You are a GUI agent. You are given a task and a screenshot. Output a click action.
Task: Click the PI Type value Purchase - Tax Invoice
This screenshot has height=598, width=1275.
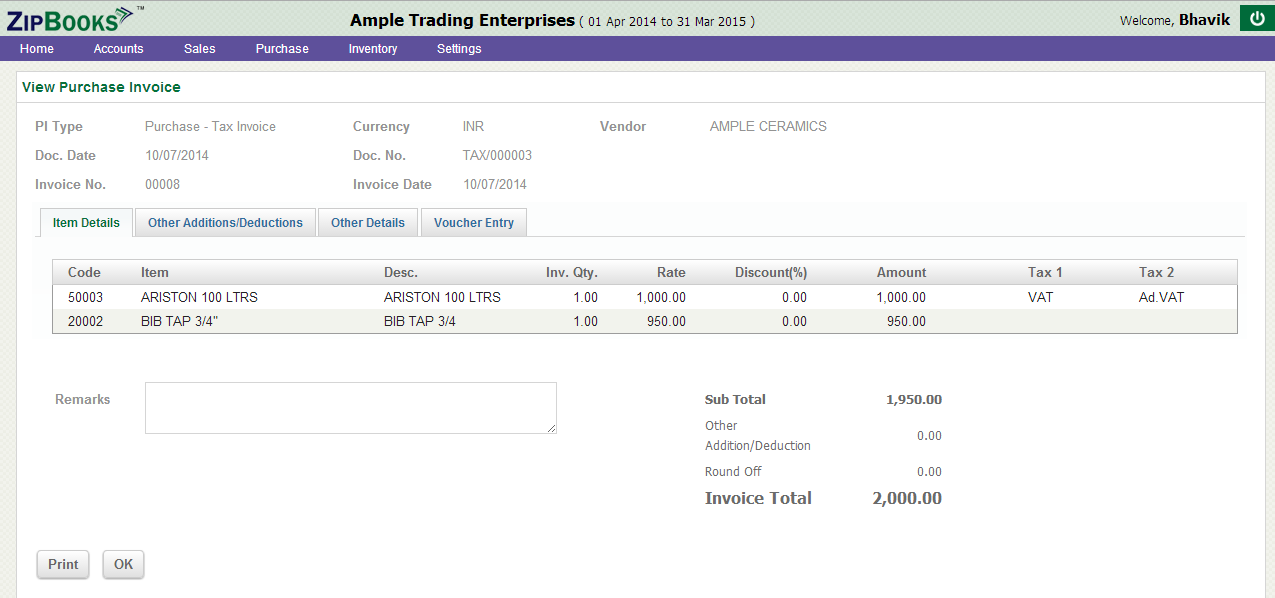point(210,126)
